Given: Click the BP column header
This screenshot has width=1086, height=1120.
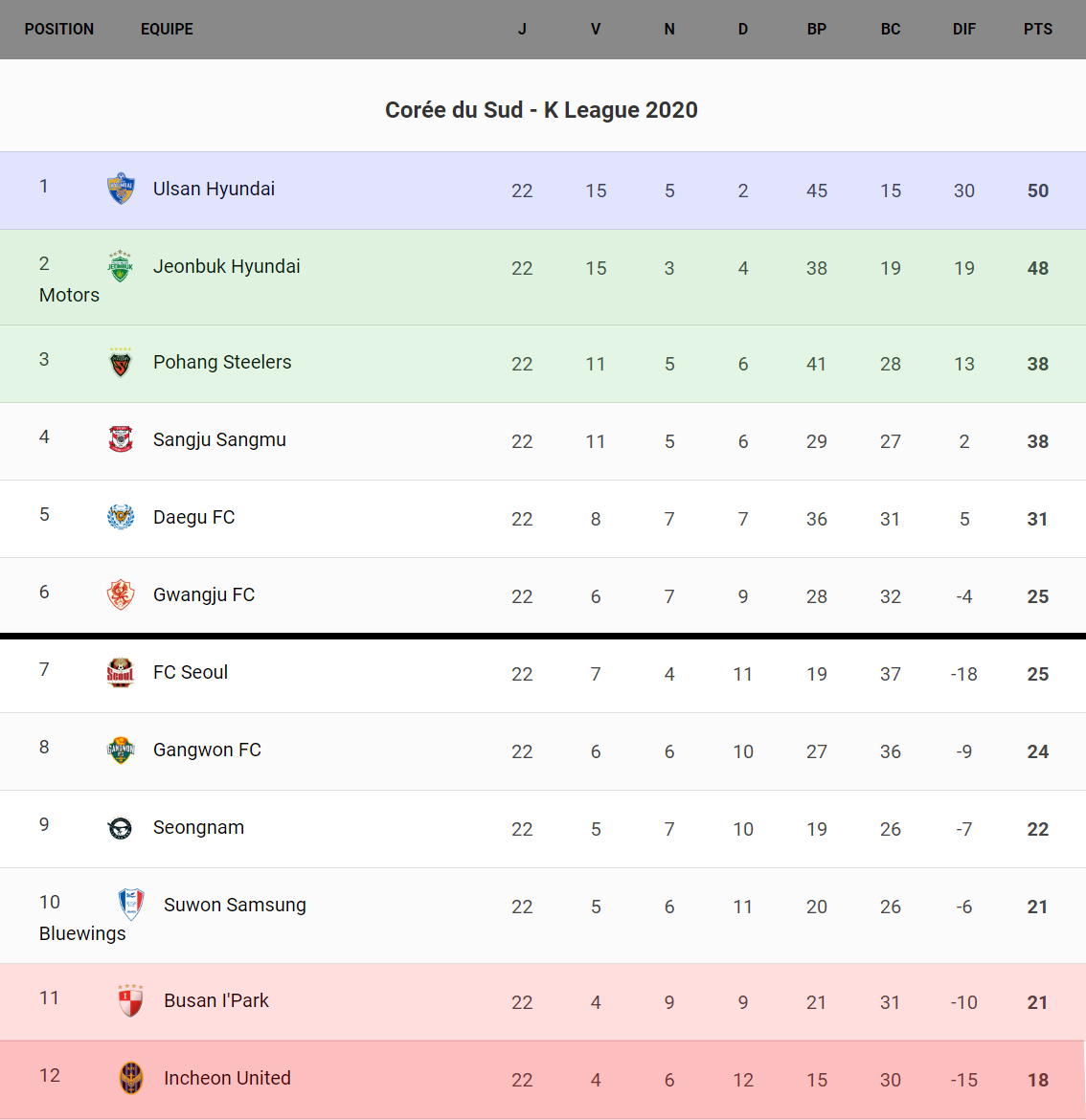Looking at the screenshot, I should [x=816, y=29].
